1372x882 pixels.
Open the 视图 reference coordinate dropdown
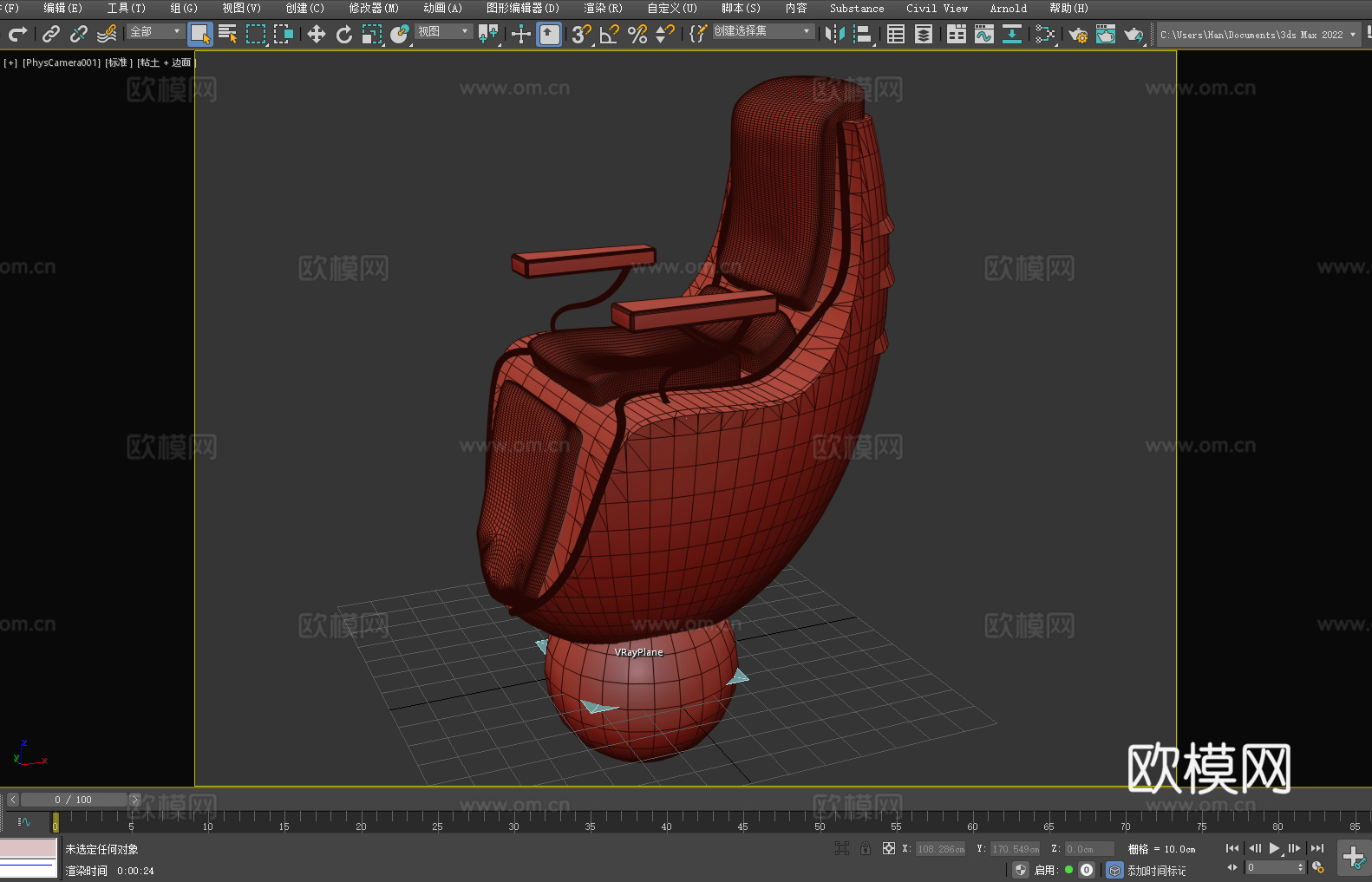click(x=443, y=32)
